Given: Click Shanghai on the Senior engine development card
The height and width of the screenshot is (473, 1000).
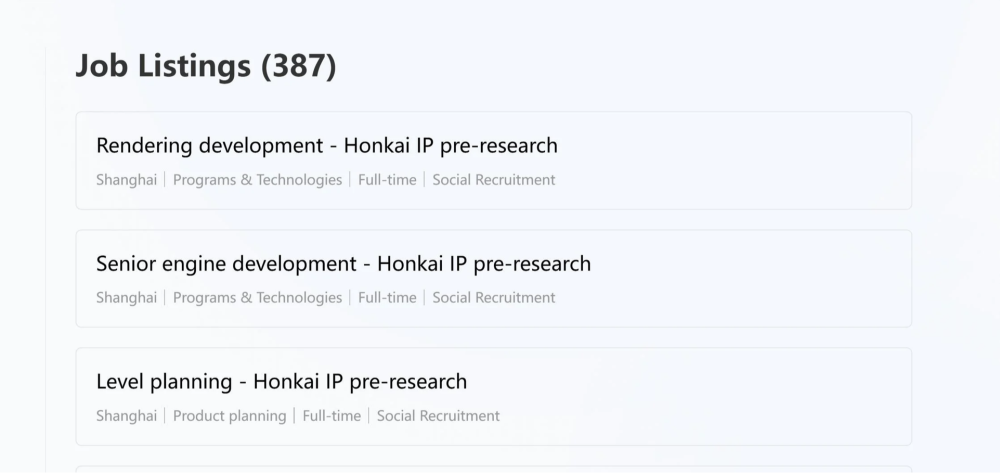Looking at the screenshot, I should pos(126,298).
